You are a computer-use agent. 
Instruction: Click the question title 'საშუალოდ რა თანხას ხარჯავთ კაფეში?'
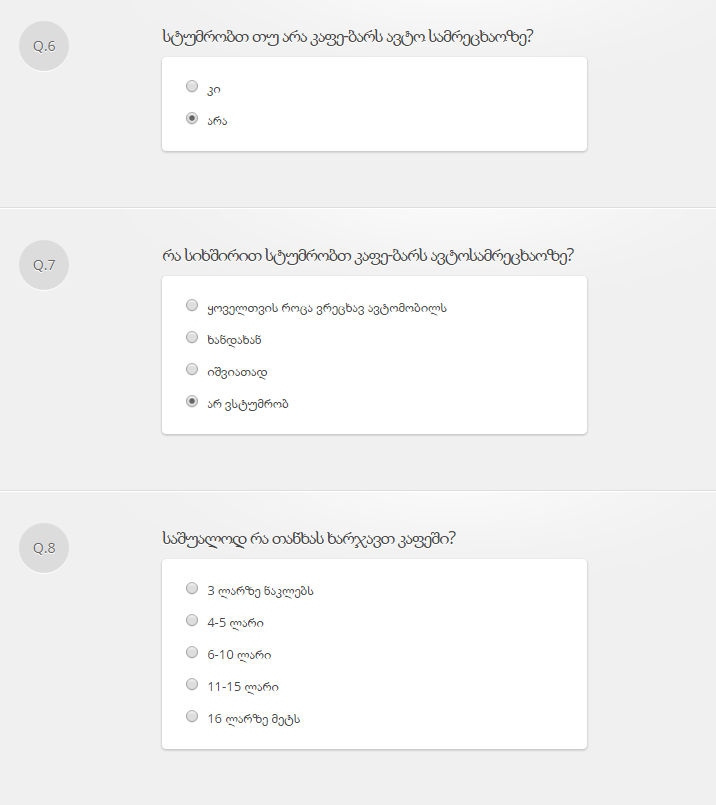coord(309,540)
